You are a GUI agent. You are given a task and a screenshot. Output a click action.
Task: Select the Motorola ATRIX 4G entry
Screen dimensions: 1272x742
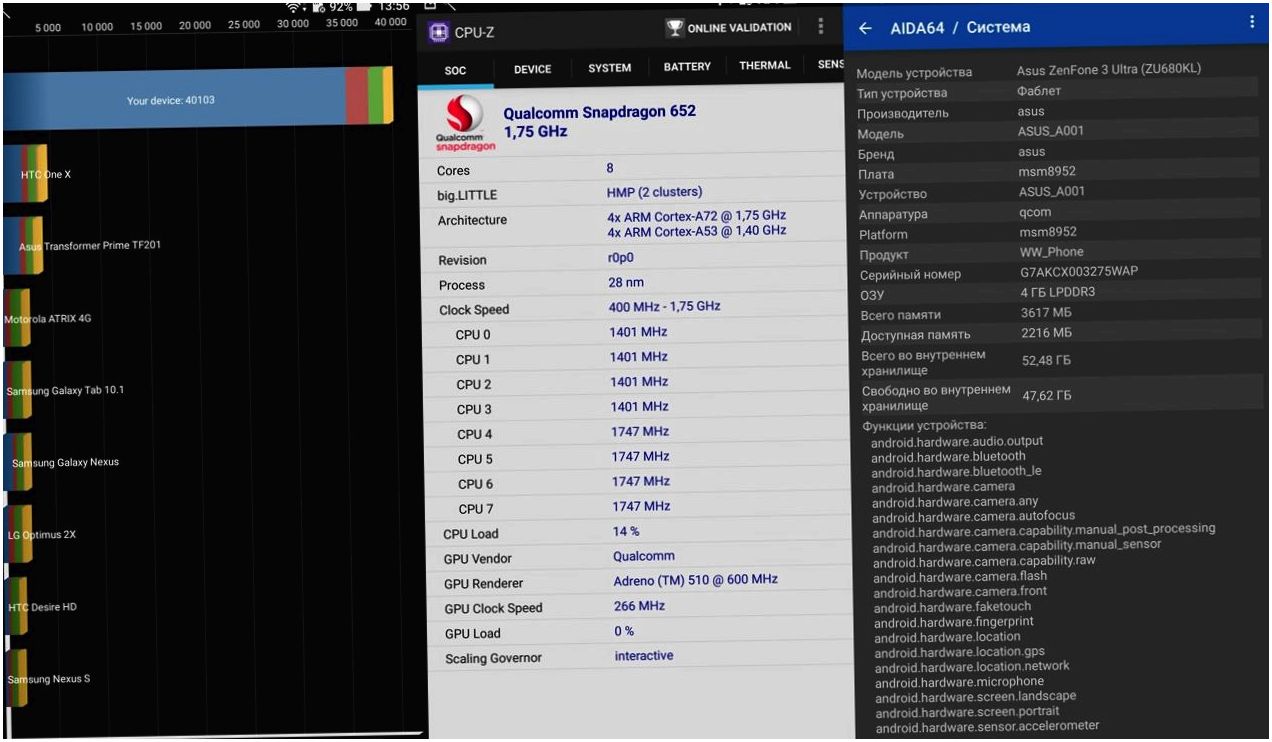point(16,319)
